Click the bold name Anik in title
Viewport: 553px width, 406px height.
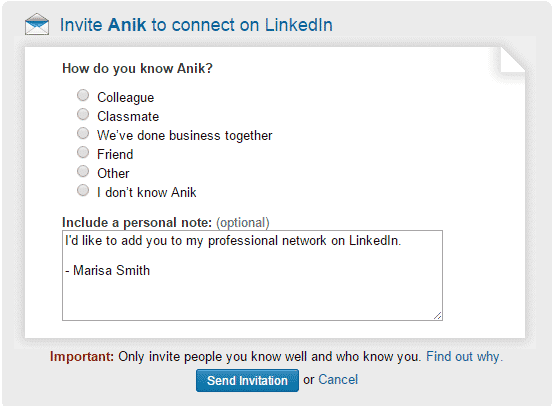click(127, 25)
